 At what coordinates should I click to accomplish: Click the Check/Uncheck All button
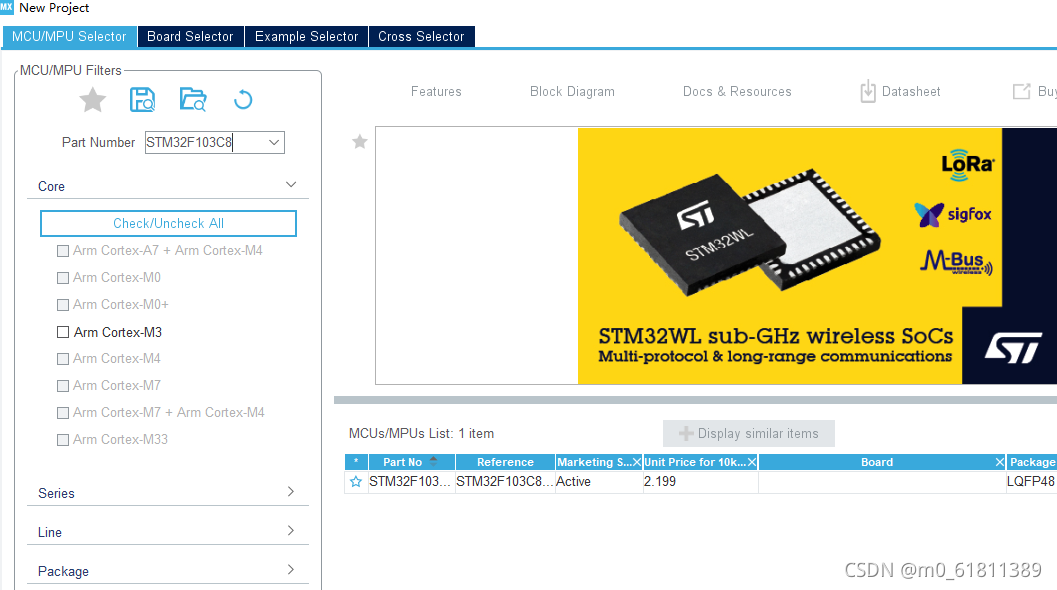pos(169,223)
